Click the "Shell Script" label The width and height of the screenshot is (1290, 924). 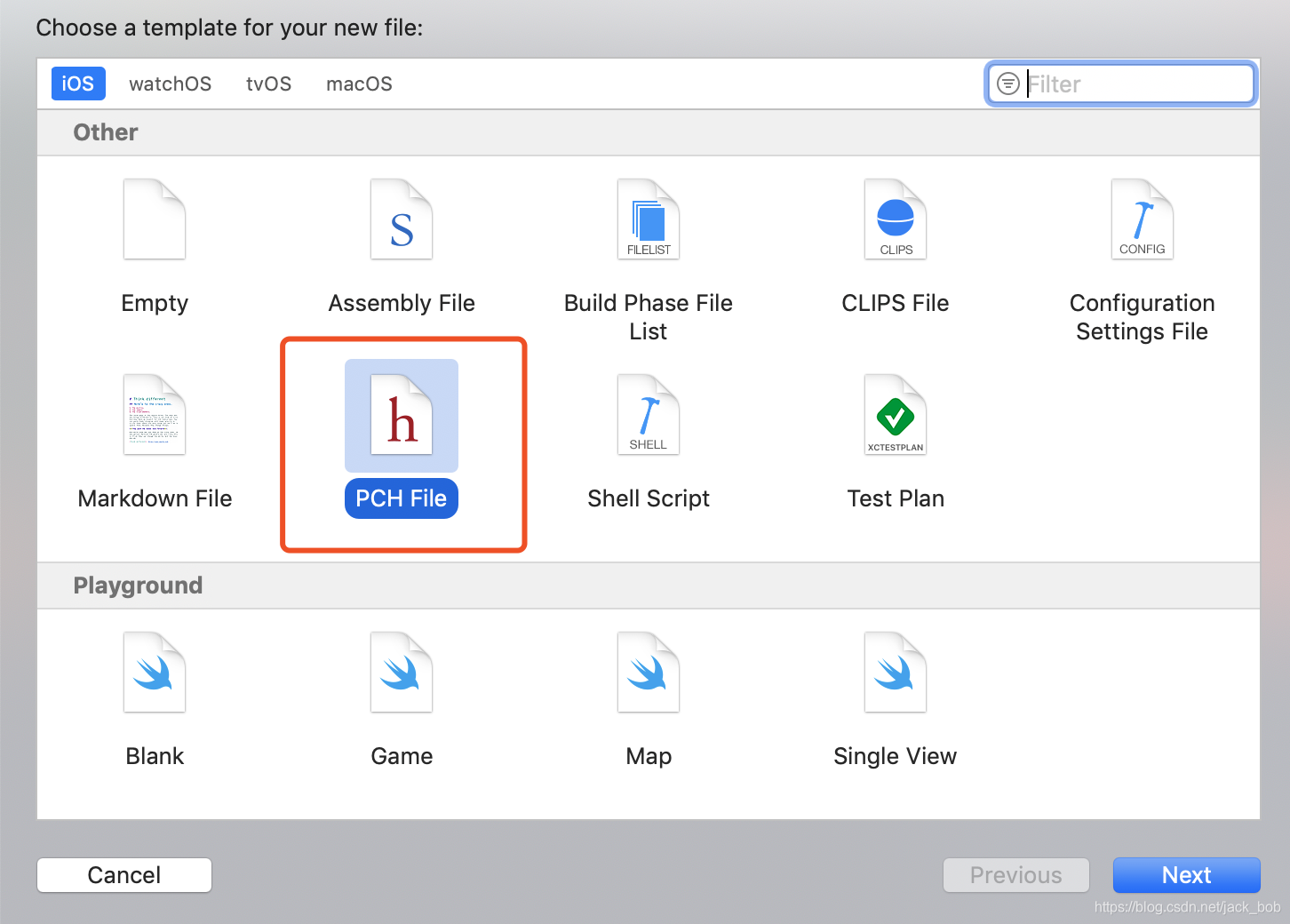point(649,498)
